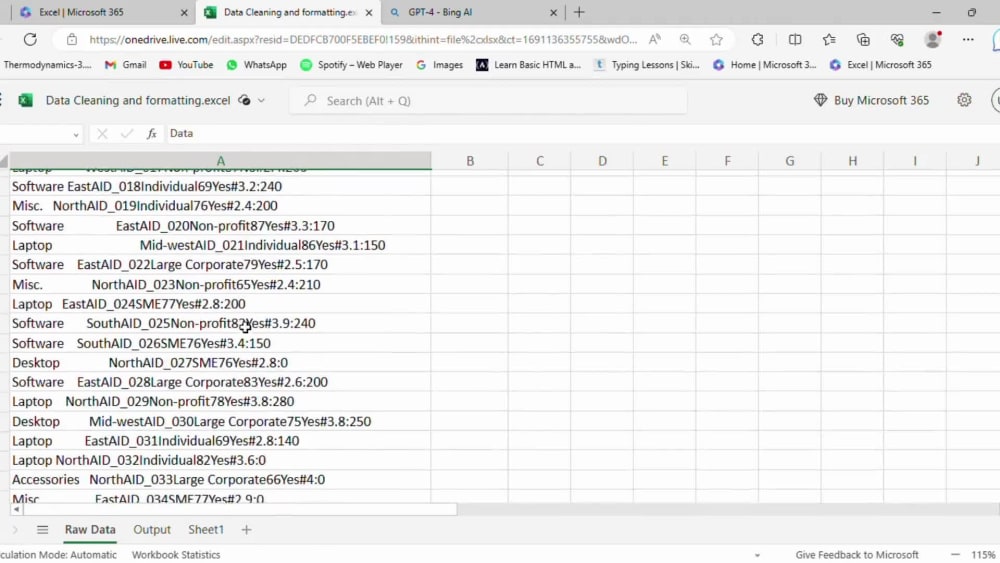Close the Data Cleaning and formatting browser tab
This screenshot has height=563, width=1000.
pyautogui.click(x=369, y=12)
